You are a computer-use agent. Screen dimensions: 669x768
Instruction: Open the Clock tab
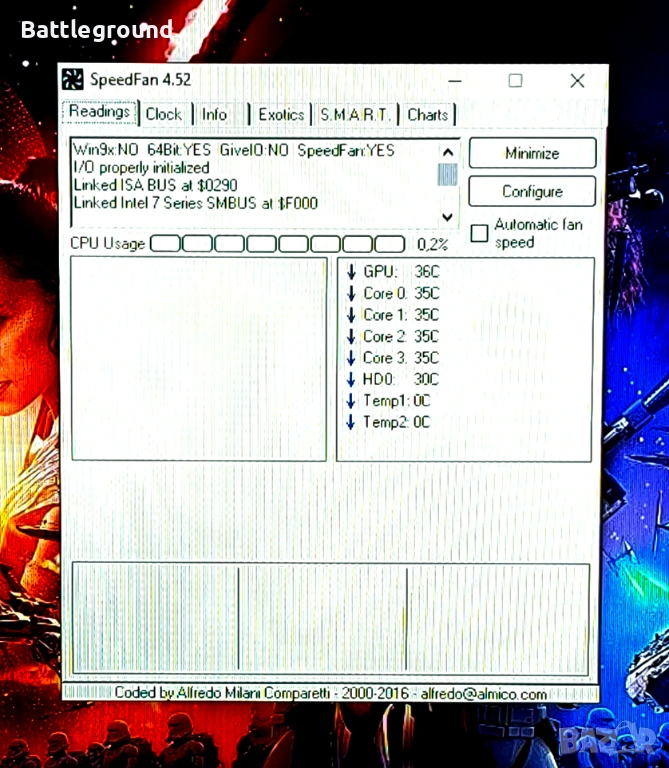(164, 115)
